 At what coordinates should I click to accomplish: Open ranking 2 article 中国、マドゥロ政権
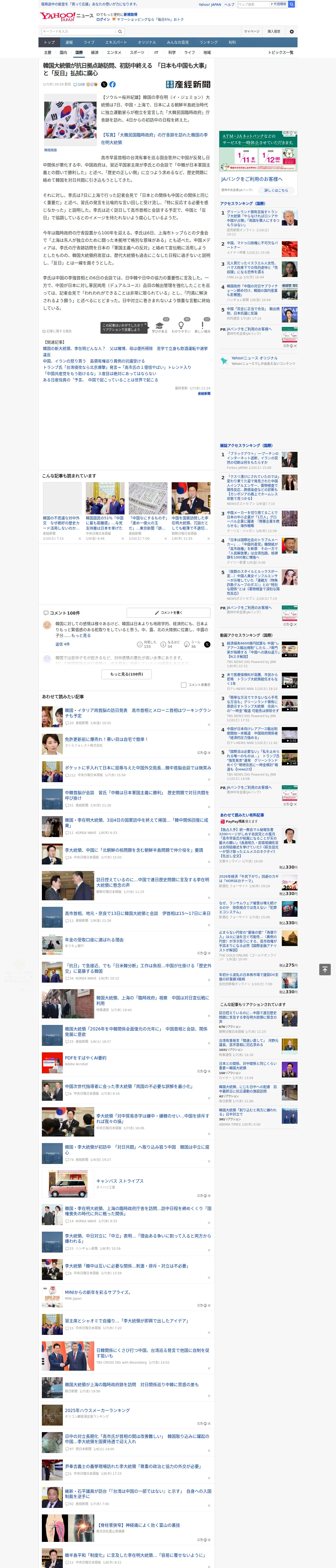point(253,245)
